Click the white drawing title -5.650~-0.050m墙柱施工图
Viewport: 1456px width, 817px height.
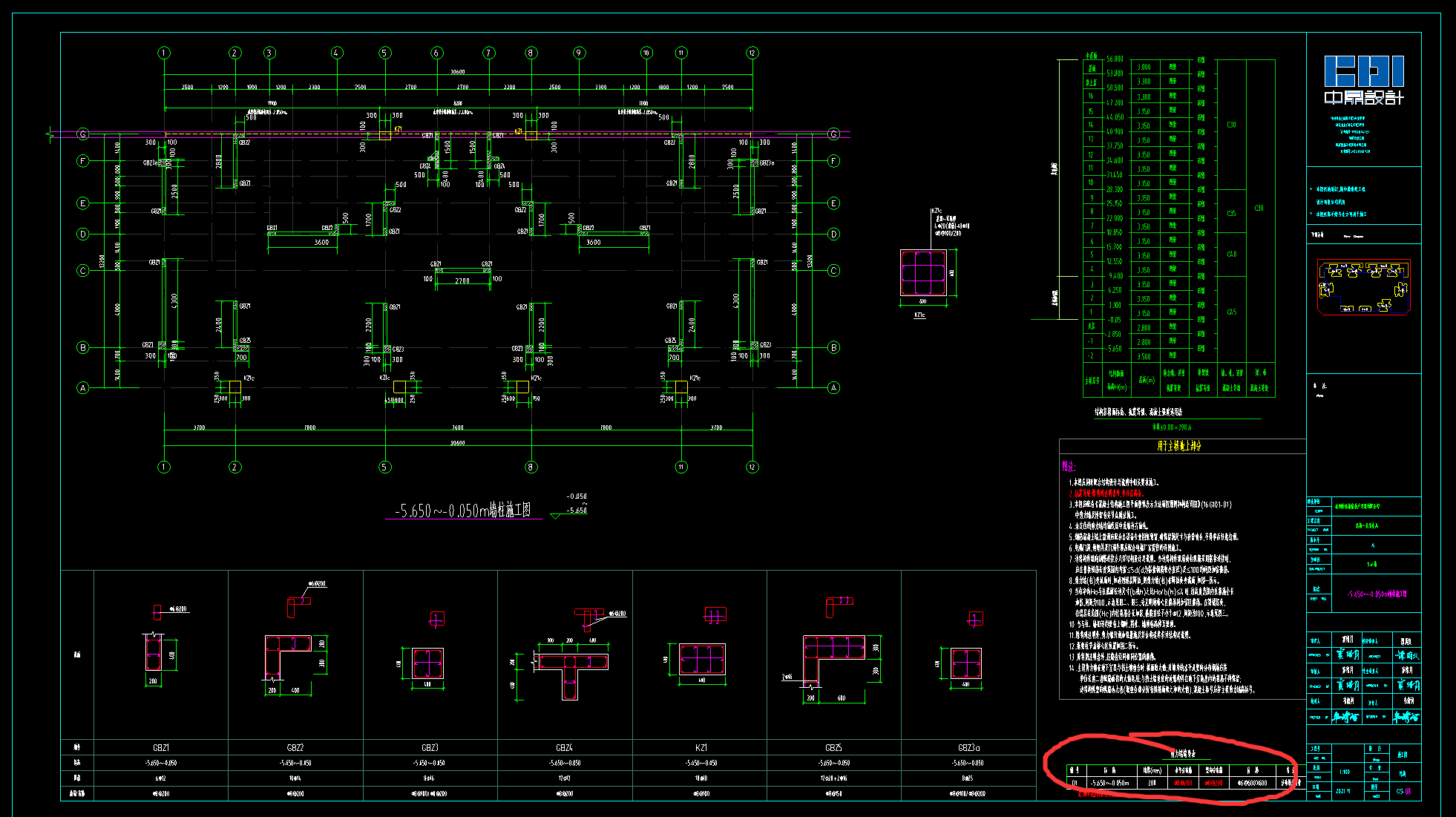pos(462,511)
